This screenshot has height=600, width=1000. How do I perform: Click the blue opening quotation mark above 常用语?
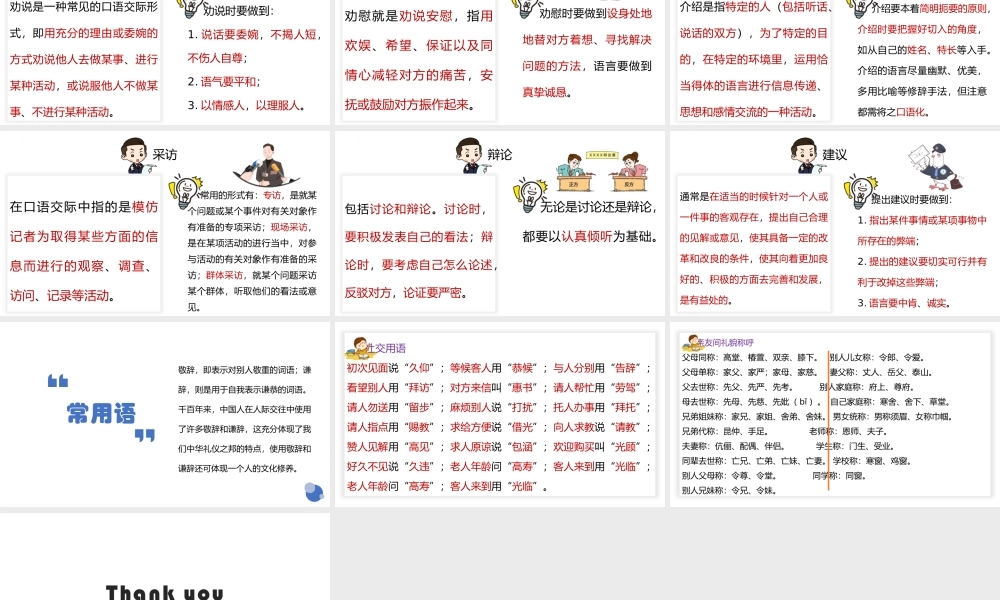[x=58, y=381]
